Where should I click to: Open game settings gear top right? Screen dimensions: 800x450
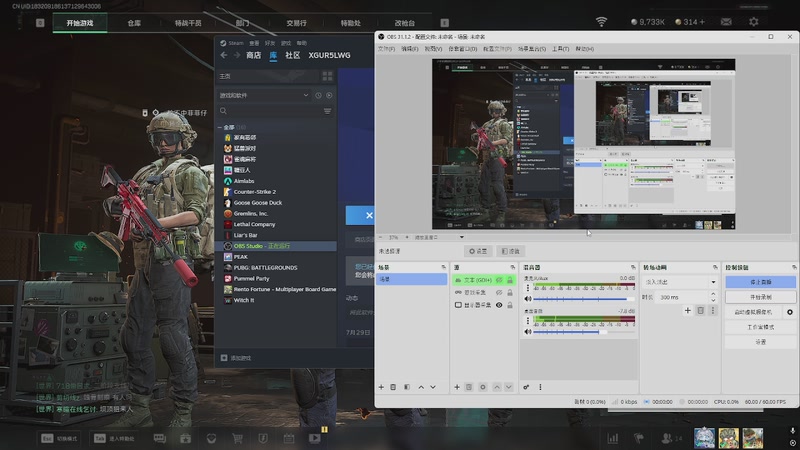coord(754,22)
